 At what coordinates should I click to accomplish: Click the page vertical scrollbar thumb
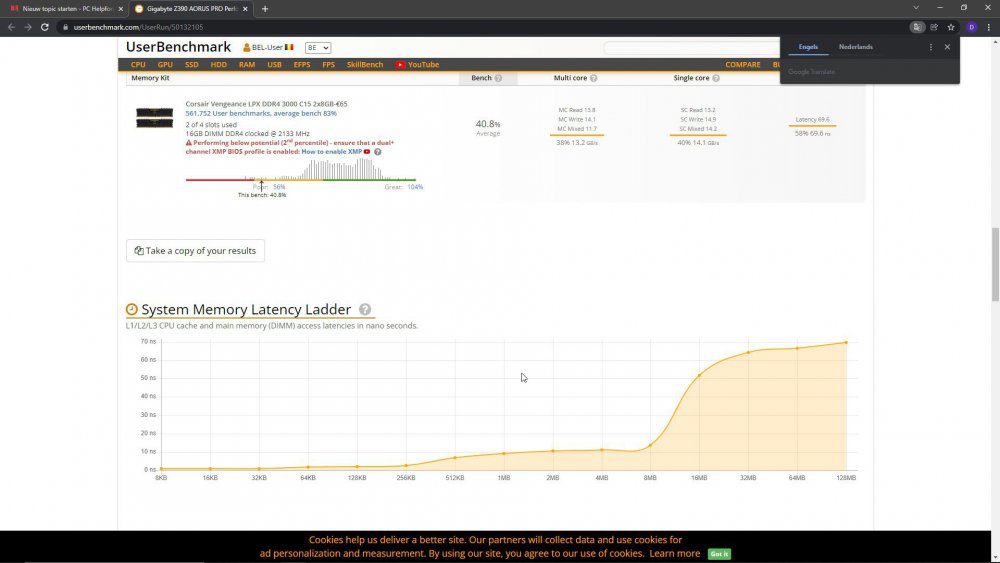coord(994,264)
